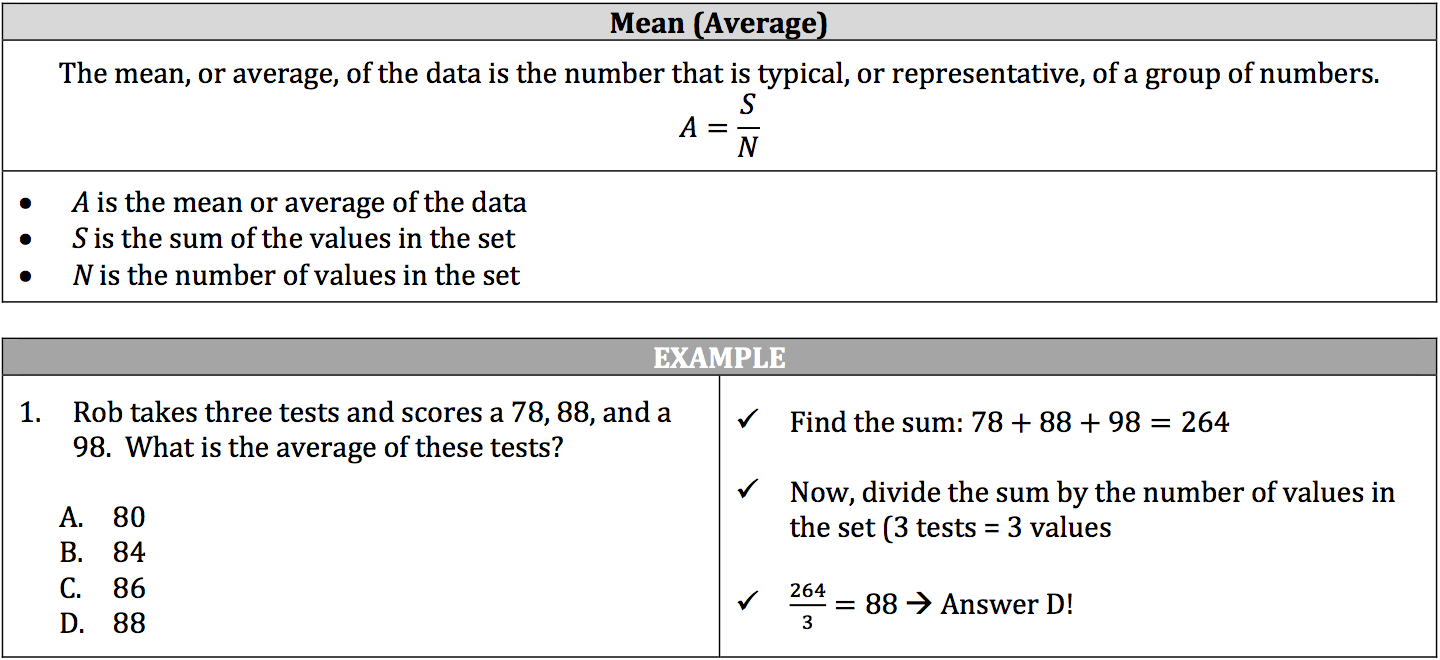
Task: Click the "Mean (Average)" title header
Action: coord(719,23)
